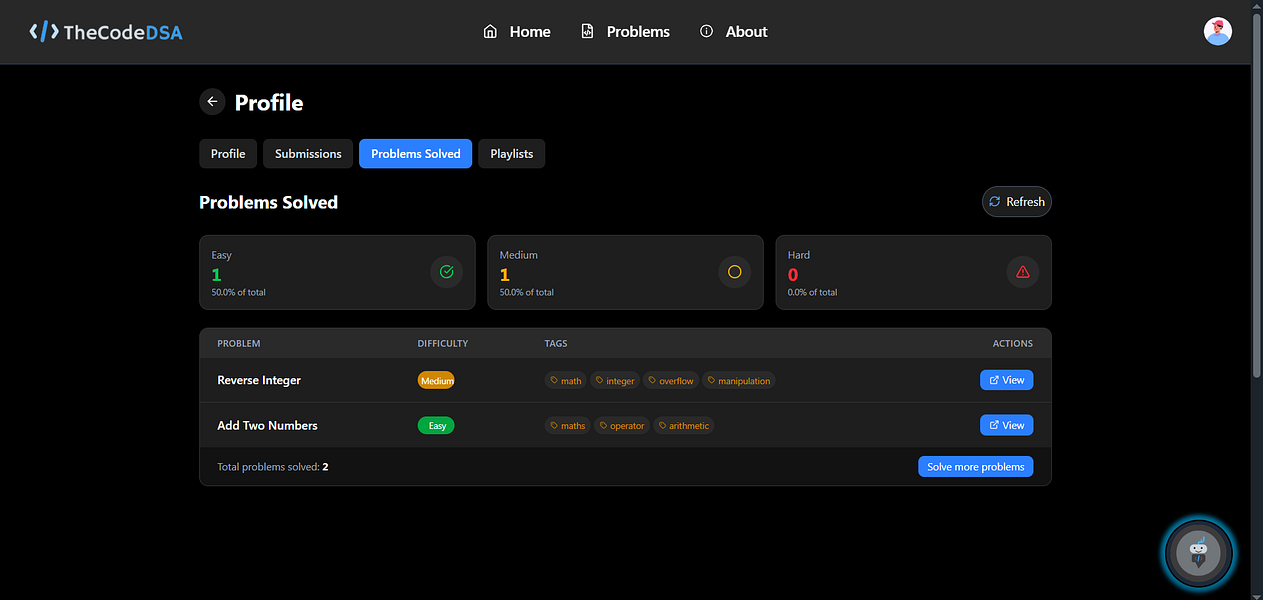Click the Add Two Numbers problem name
Viewport: 1263px width, 600px height.
(267, 425)
